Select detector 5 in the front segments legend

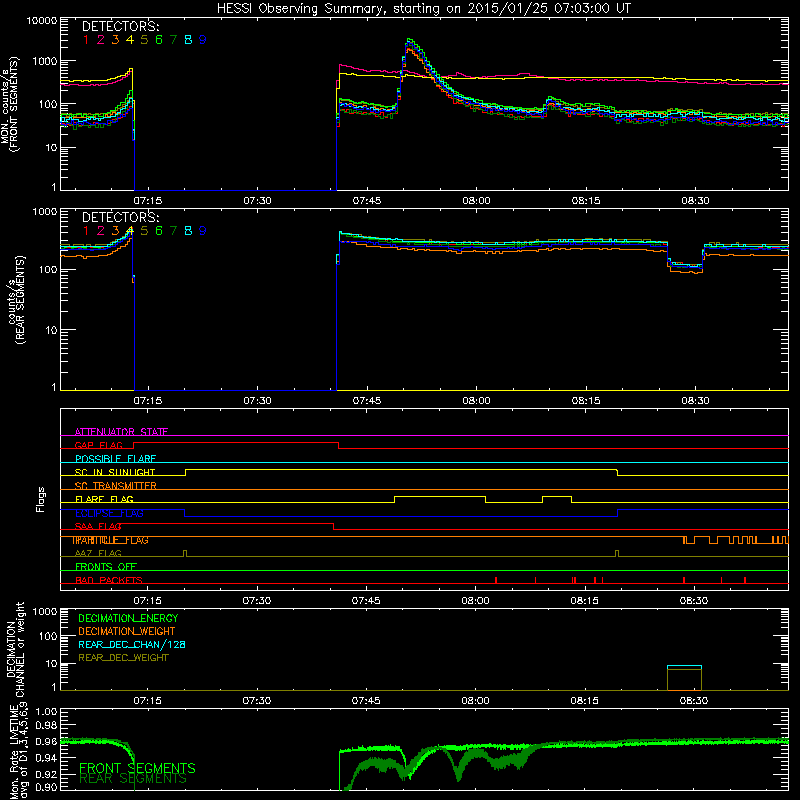(x=144, y=40)
